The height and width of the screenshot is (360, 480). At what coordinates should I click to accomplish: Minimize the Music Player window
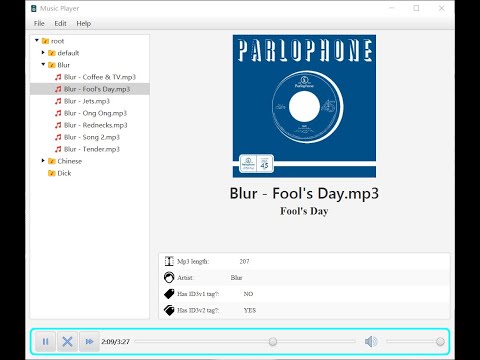(x=392, y=8)
